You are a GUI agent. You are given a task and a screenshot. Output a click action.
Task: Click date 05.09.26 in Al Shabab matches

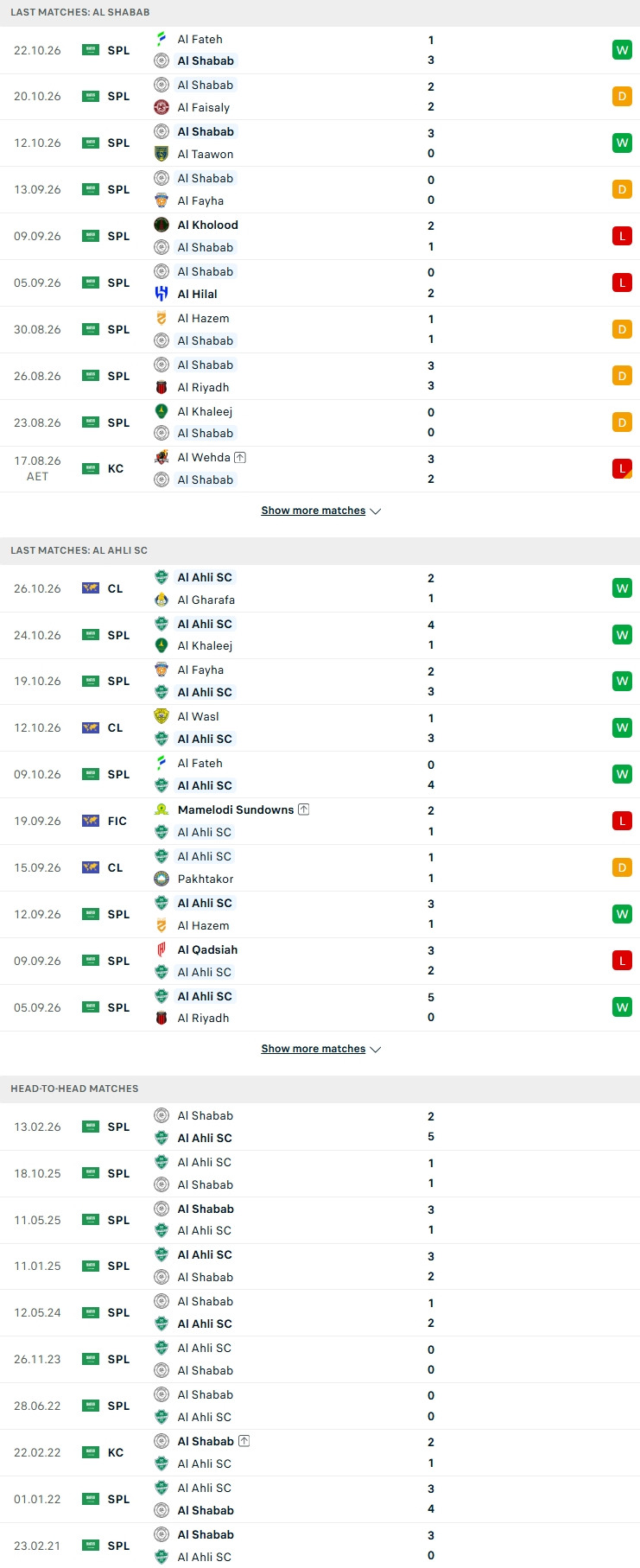tap(37, 282)
